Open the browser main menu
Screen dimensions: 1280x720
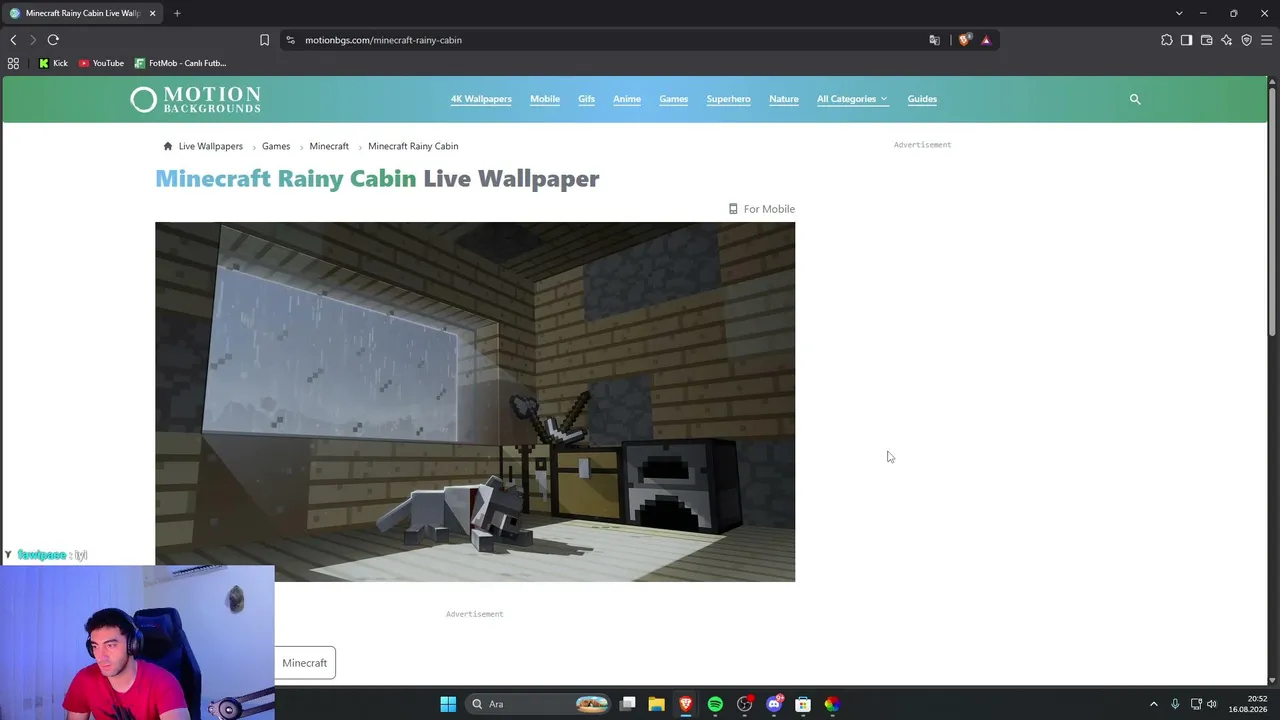point(1267,40)
